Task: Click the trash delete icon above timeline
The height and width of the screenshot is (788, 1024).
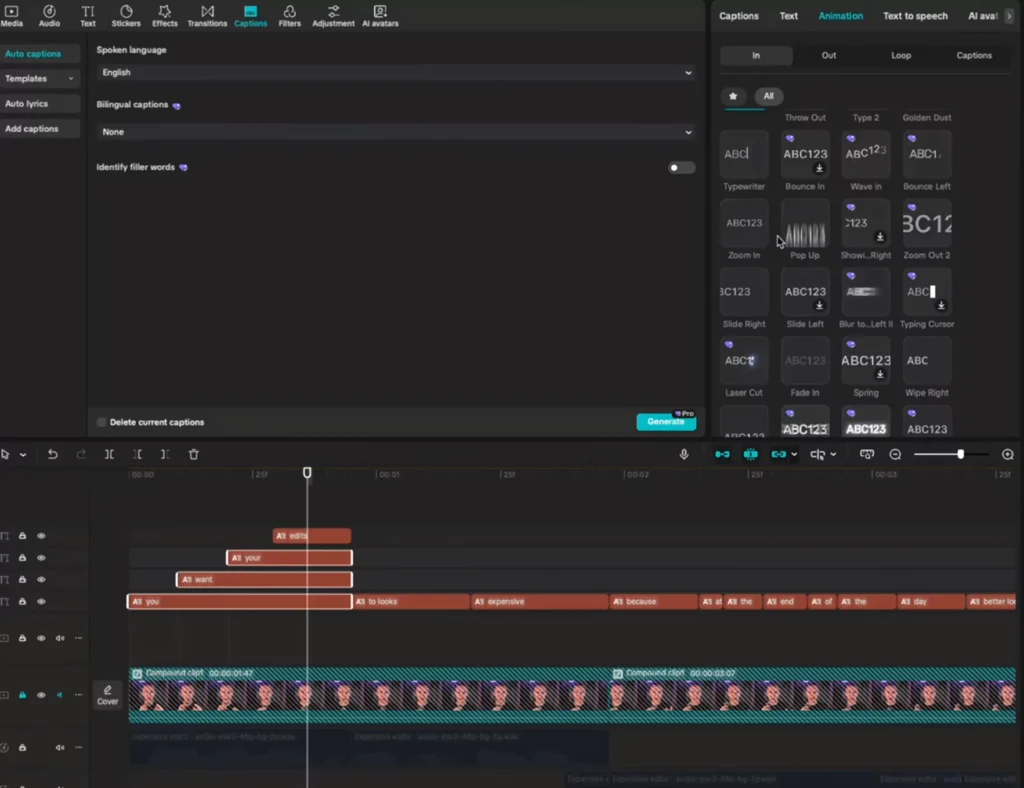Action: click(193, 454)
